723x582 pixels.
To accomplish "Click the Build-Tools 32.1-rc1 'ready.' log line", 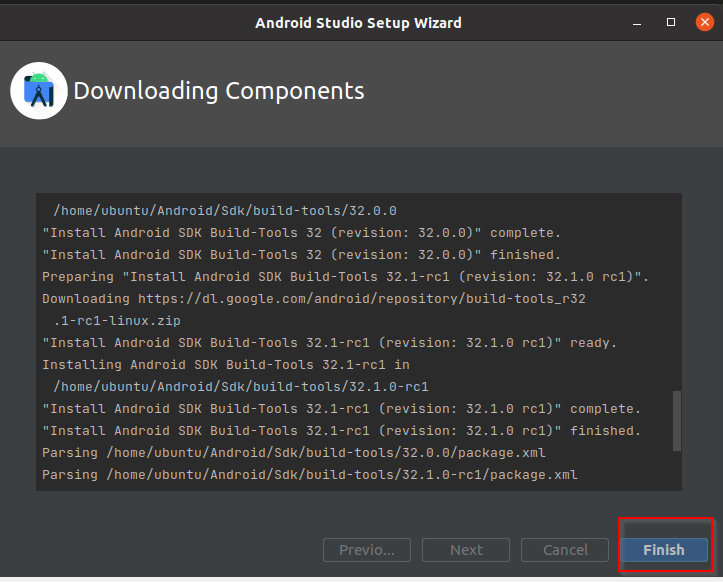I will coord(329,343).
